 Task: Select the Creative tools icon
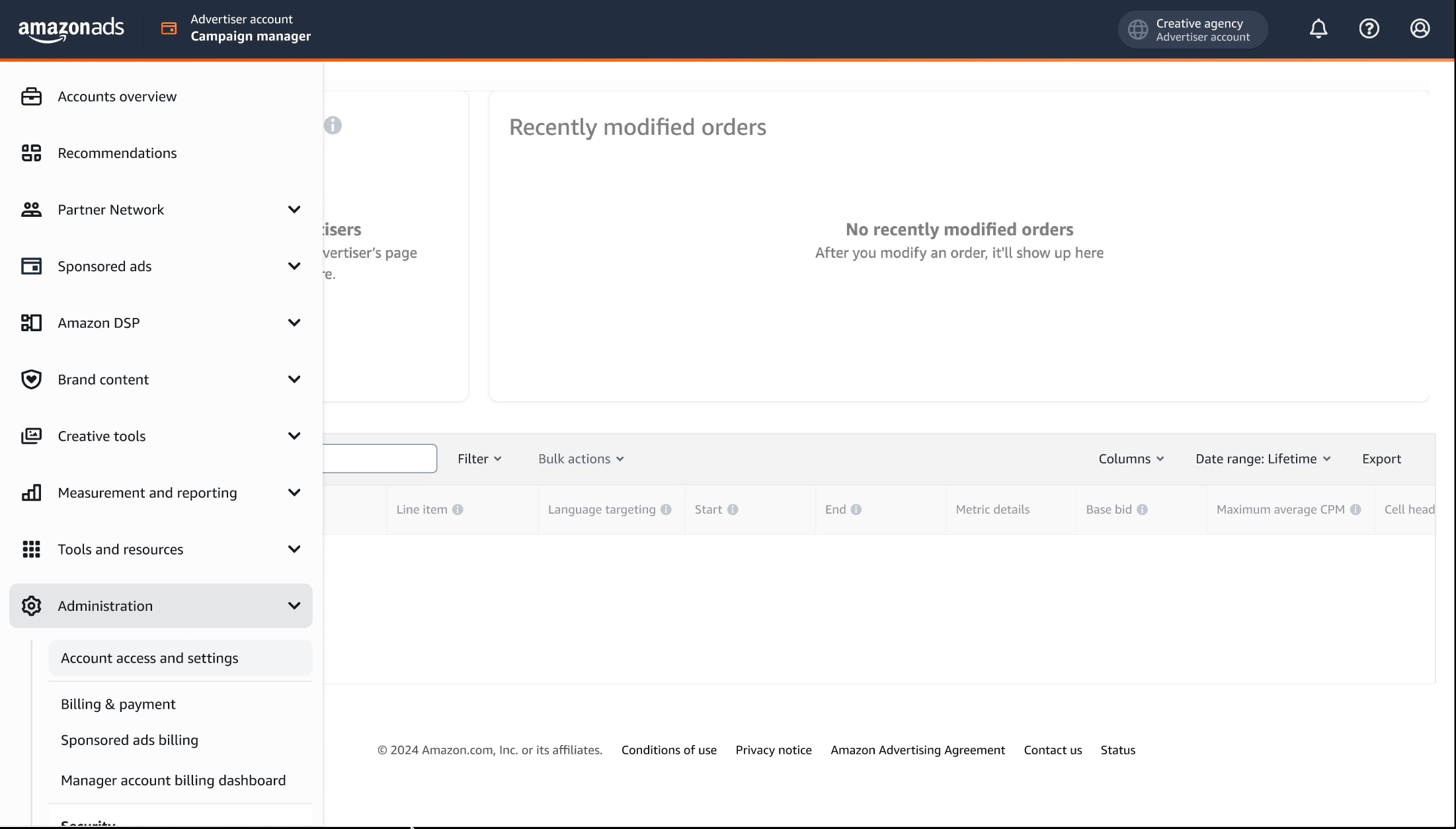click(31, 436)
